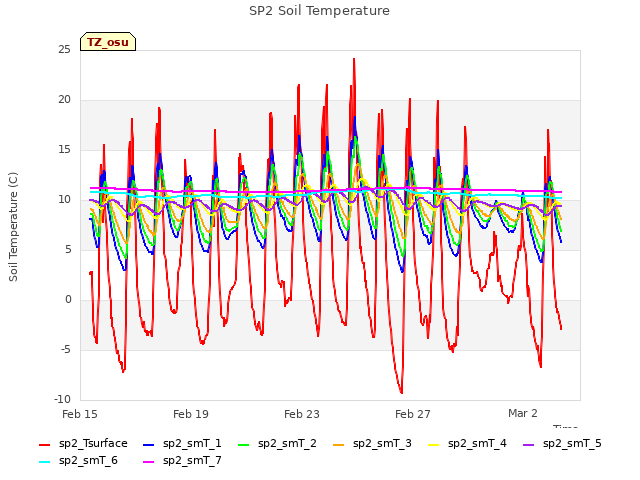Click the 20 y-axis tick label

coord(64,99)
